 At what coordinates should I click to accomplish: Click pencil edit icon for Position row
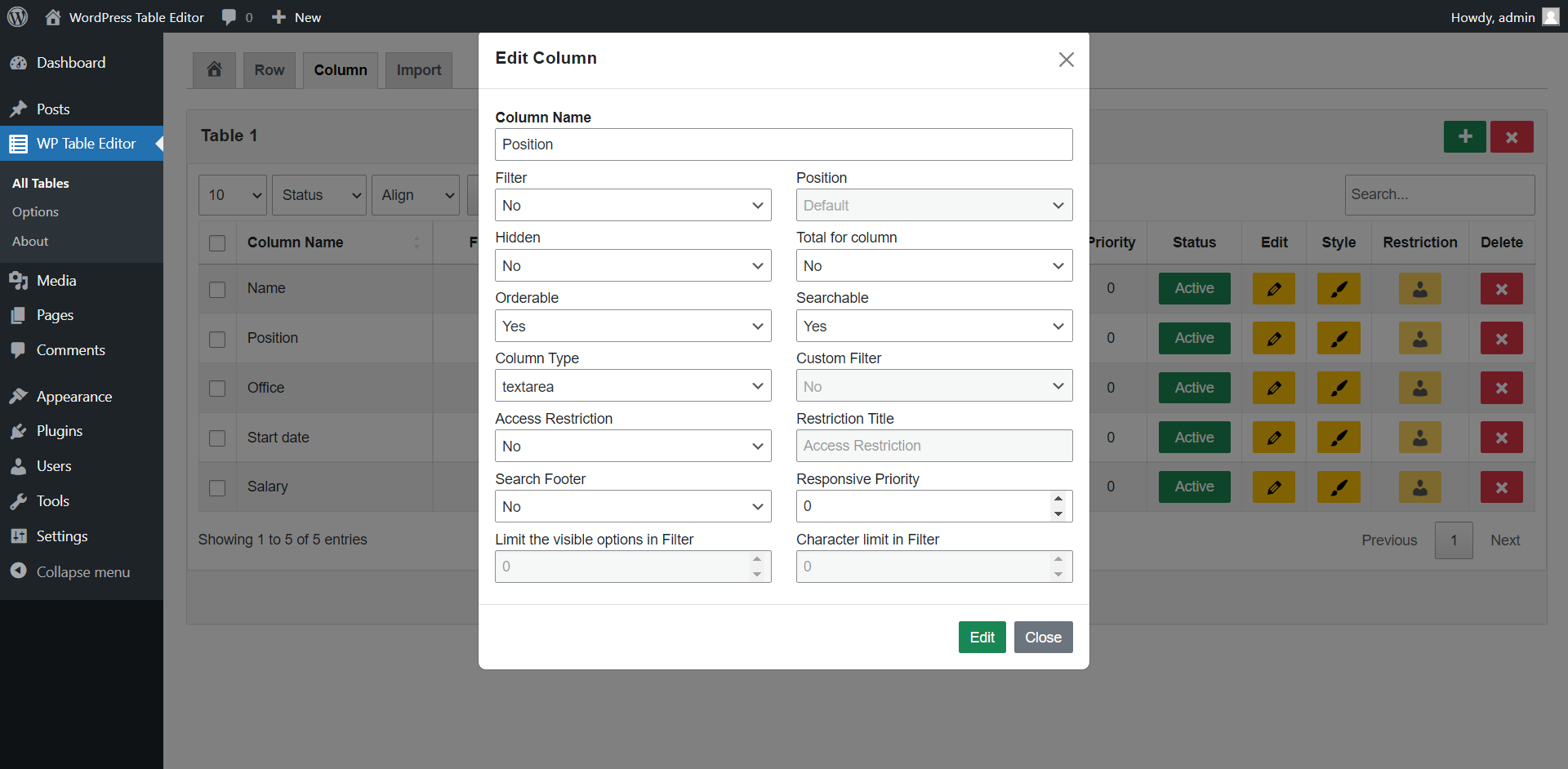coord(1274,338)
